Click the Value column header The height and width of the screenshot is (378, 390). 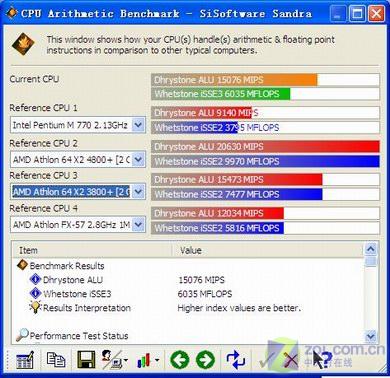point(267,250)
